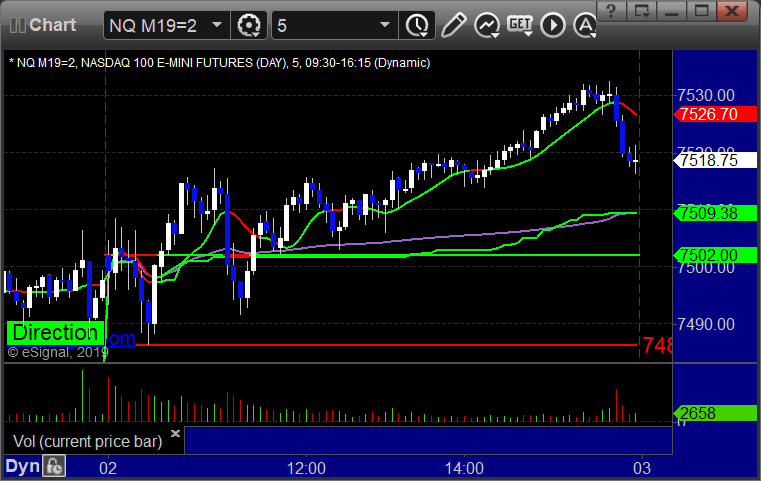
Task: Click the pop-out window menu button
Action: click(641, 11)
